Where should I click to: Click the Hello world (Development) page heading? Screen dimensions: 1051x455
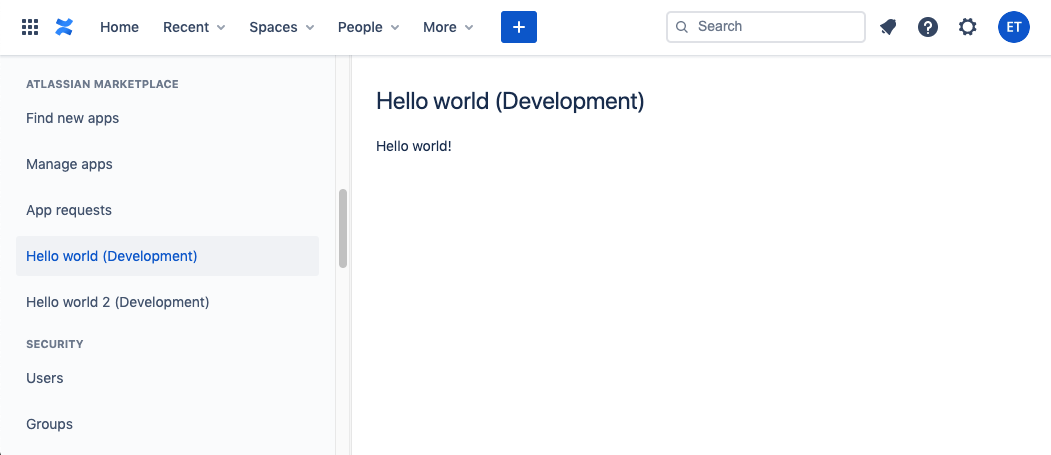pos(510,101)
